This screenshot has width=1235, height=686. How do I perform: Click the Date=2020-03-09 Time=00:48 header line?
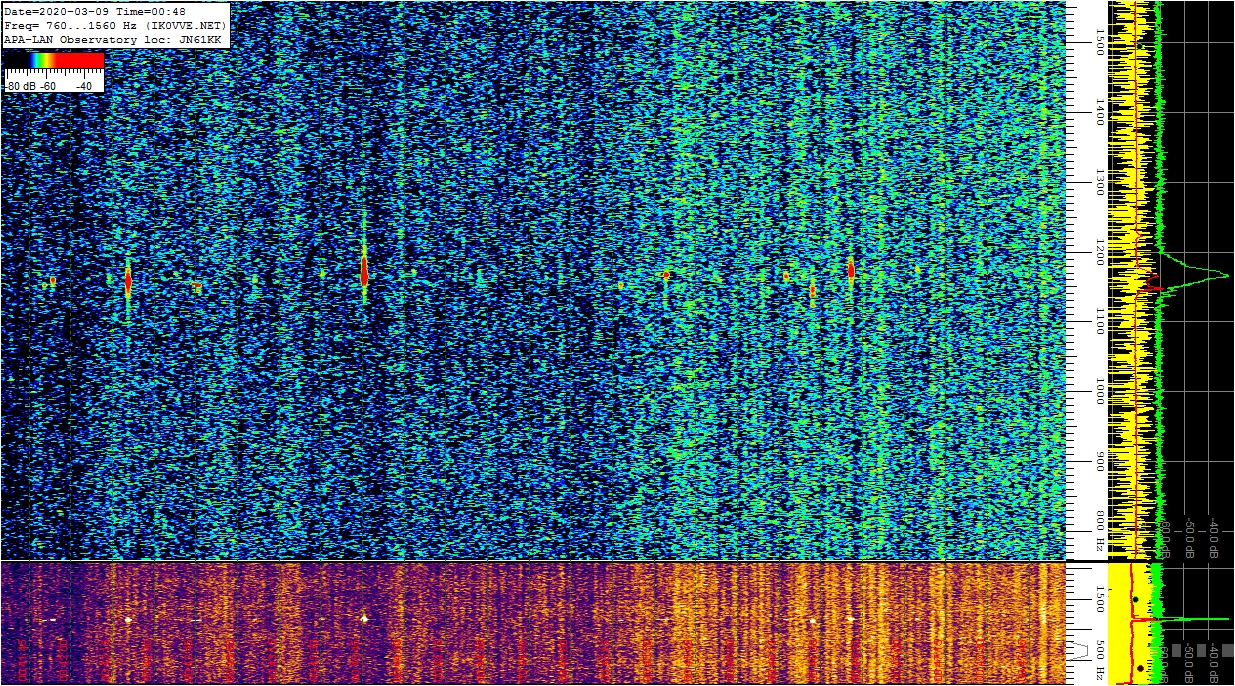coord(96,11)
